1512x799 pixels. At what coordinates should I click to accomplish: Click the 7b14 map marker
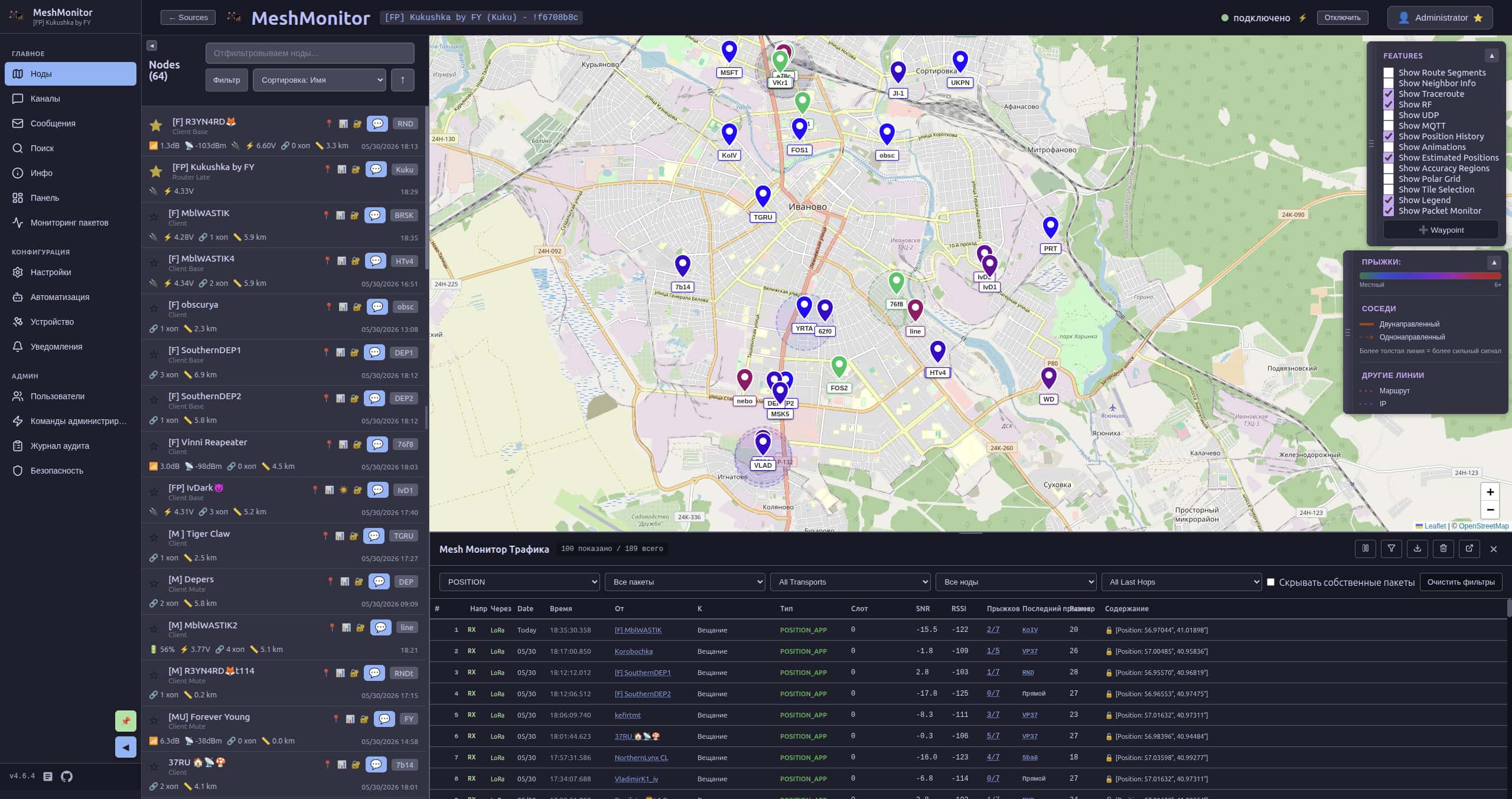[x=683, y=266]
